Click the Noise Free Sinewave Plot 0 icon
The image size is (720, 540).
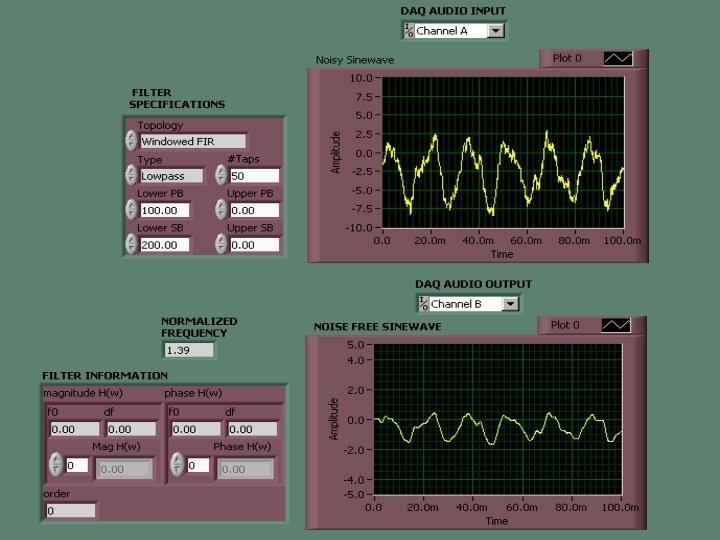pyautogui.click(x=616, y=326)
